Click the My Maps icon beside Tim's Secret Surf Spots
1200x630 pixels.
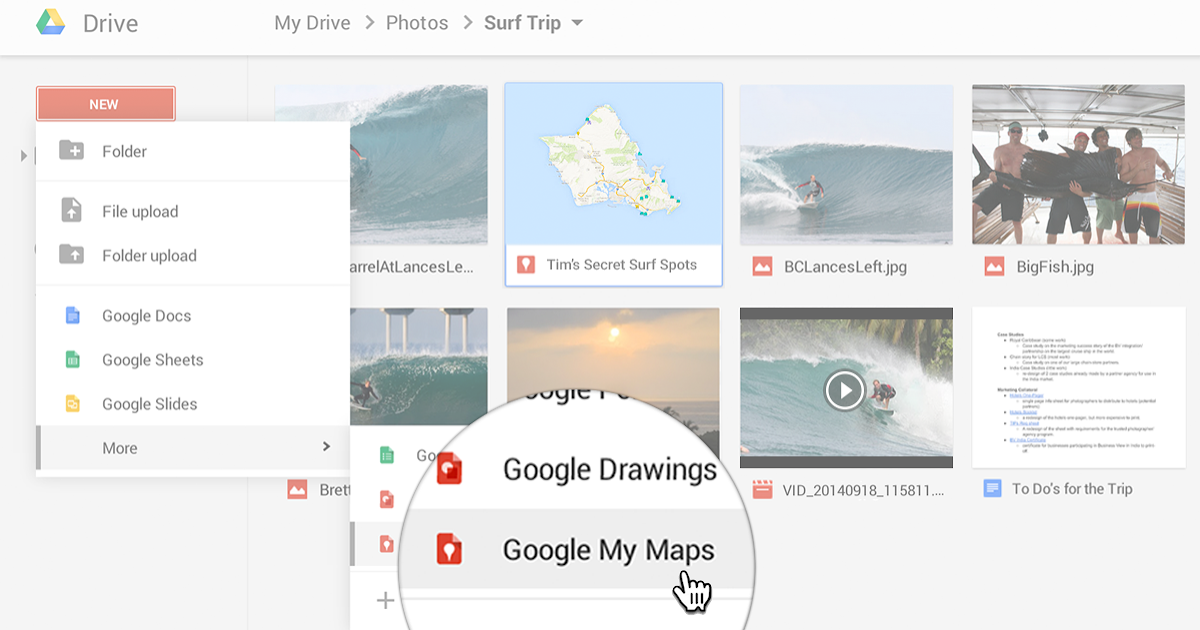(x=525, y=265)
